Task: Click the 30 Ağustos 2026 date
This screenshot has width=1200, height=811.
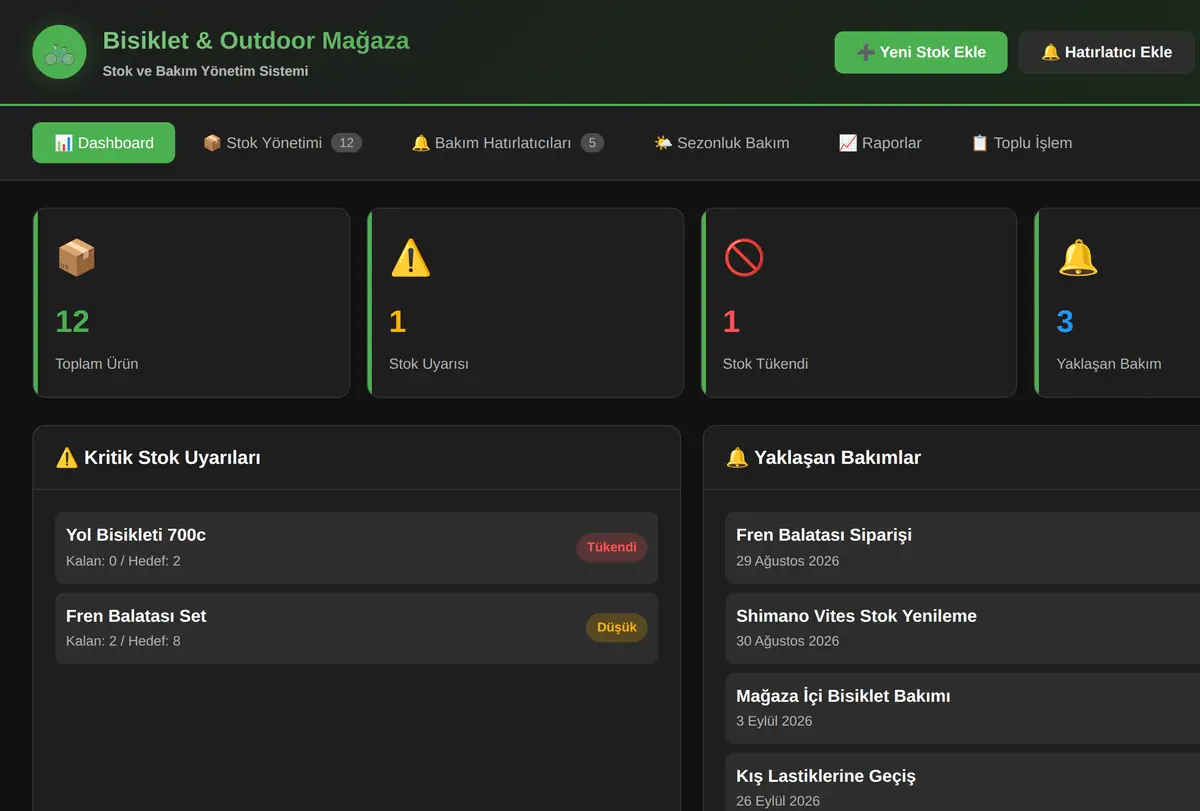Action: (788, 641)
